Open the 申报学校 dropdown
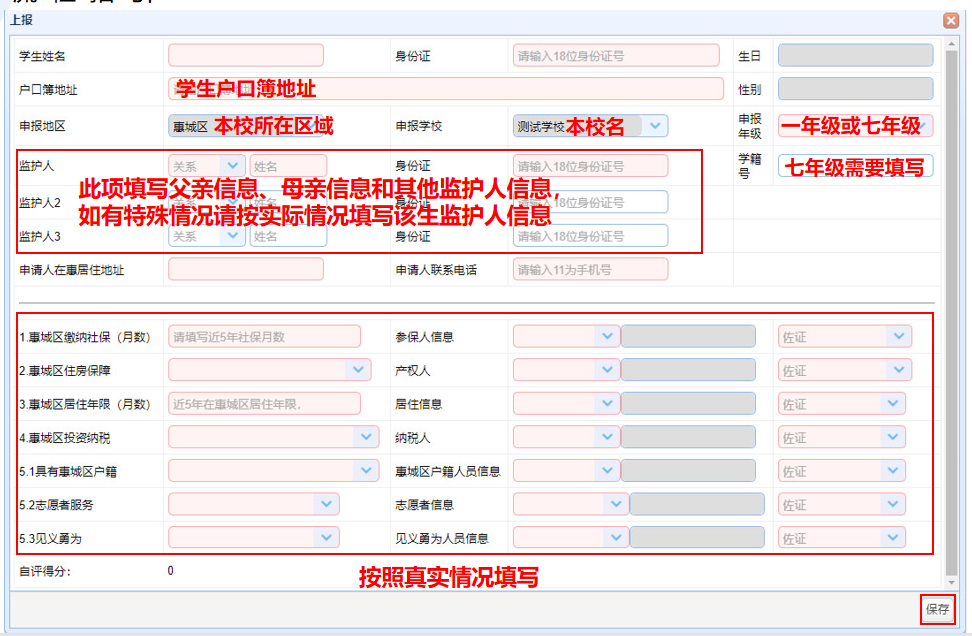This screenshot has height=636, width=972. (655, 126)
